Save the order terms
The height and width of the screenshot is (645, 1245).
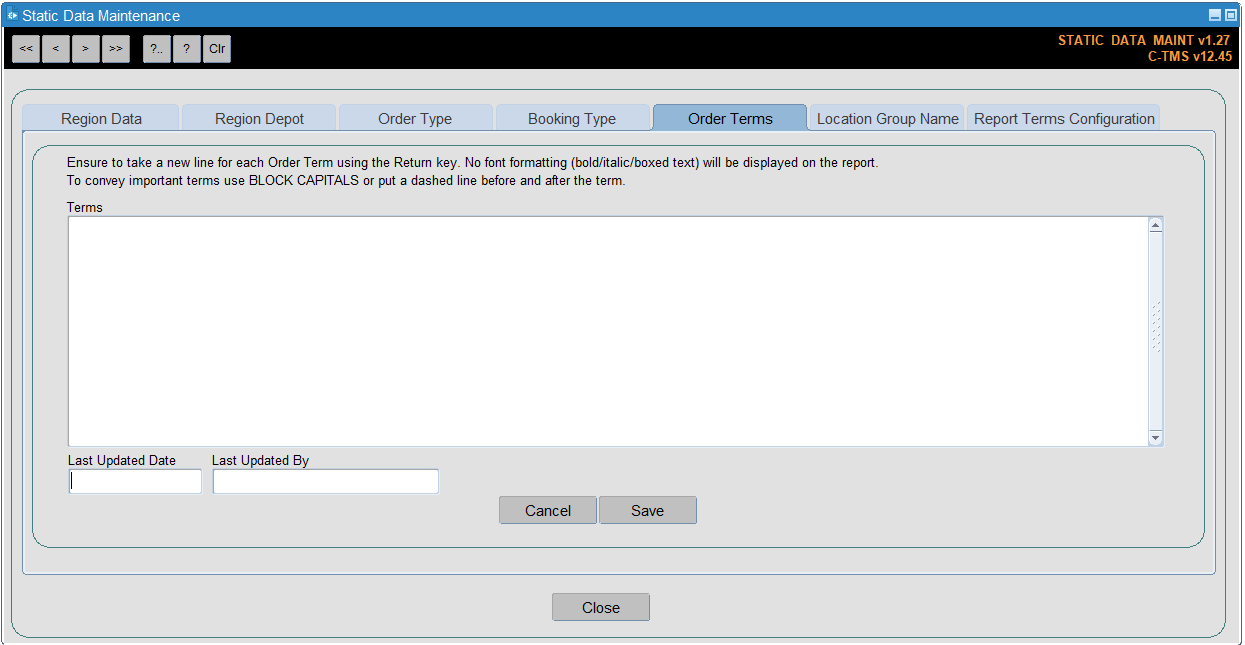point(647,510)
